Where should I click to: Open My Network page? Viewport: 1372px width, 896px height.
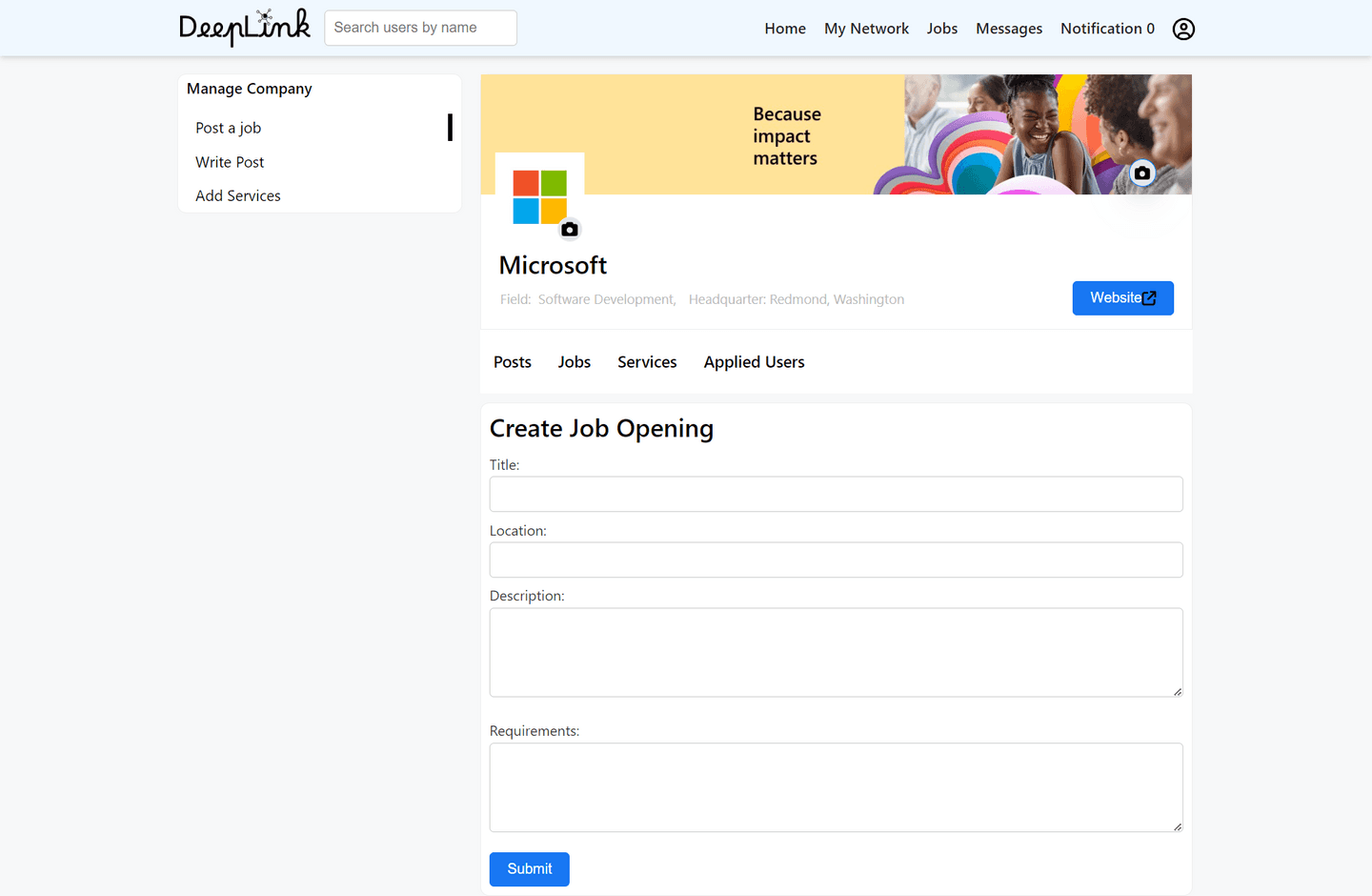click(866, 29)
